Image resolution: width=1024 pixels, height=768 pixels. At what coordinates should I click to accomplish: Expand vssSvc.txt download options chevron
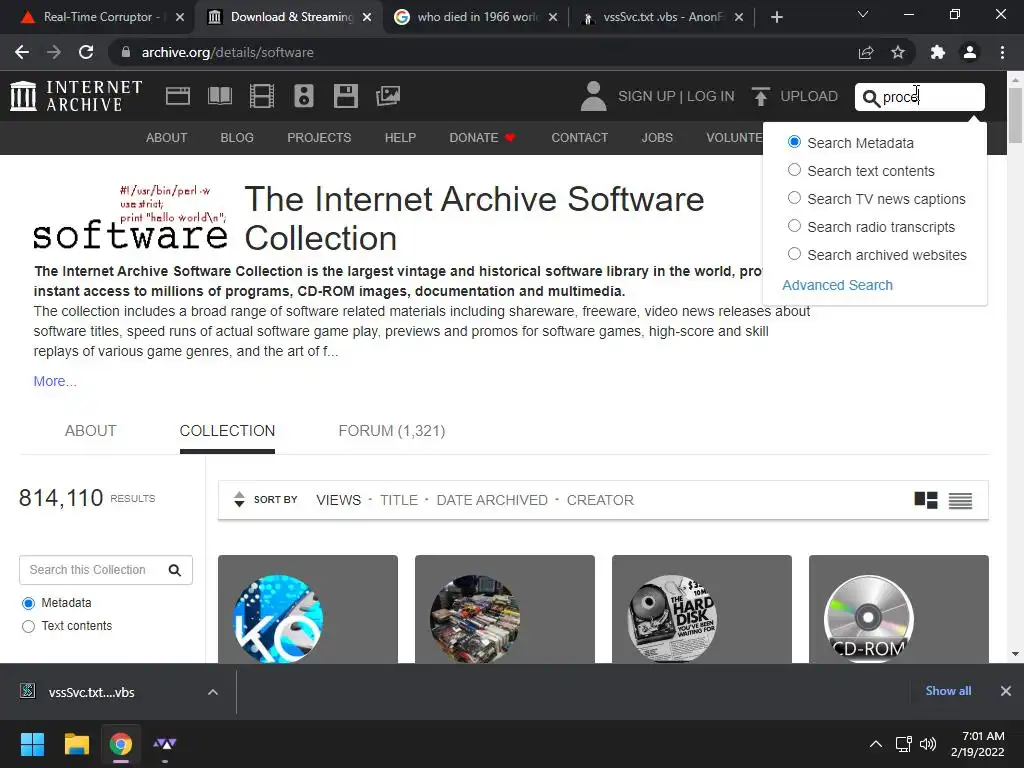point(213,692)
